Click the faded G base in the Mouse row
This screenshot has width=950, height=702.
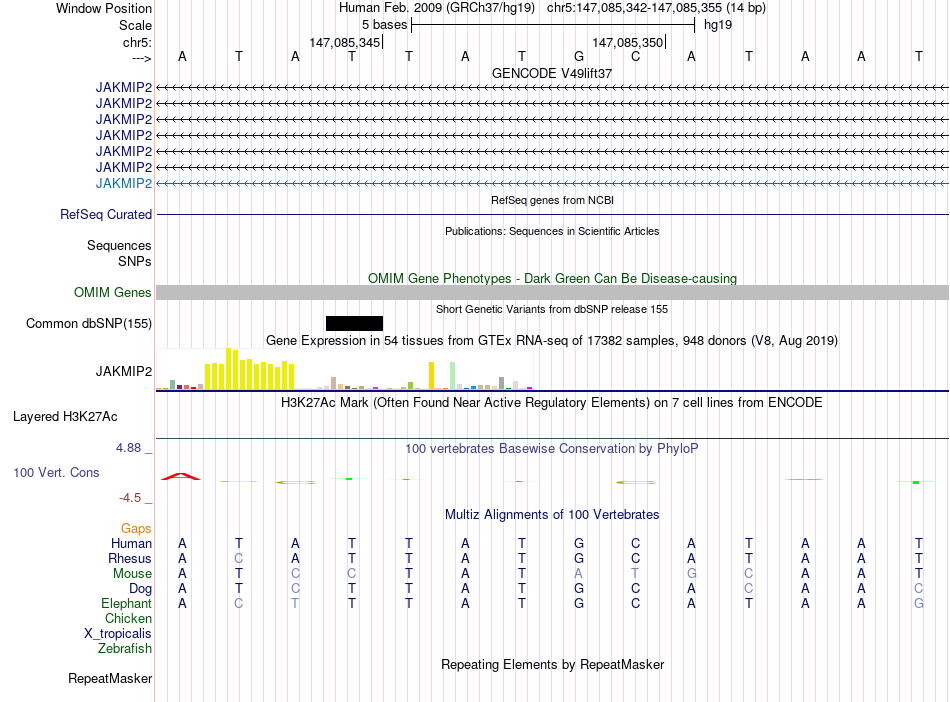pos(691,574)
